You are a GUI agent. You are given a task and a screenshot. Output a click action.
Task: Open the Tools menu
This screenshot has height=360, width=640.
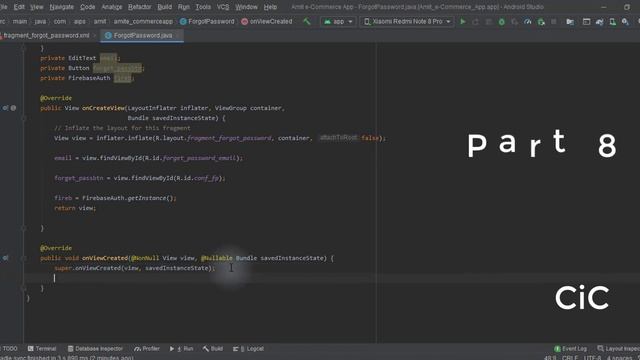coord(203,7)
